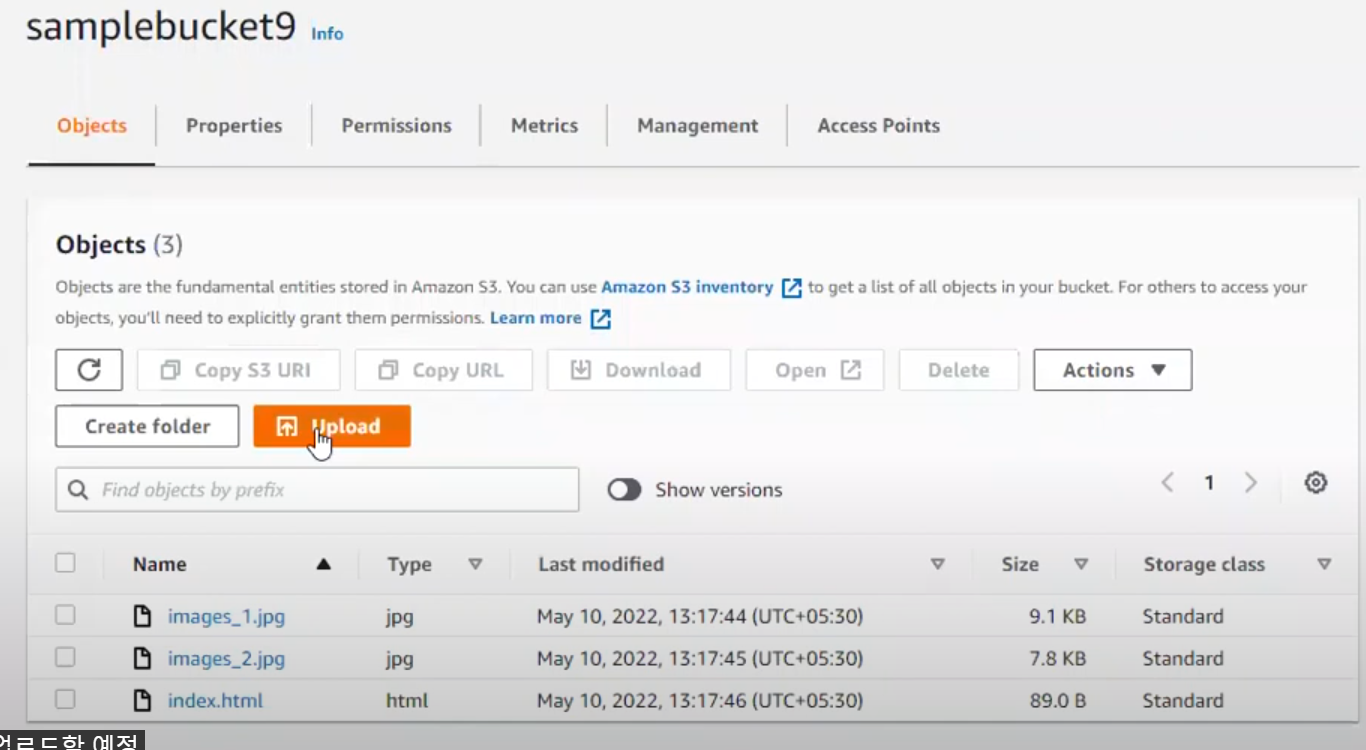Click the 9.1 KB size value
Viewport: 1366px width, 750px height.
1057,616
